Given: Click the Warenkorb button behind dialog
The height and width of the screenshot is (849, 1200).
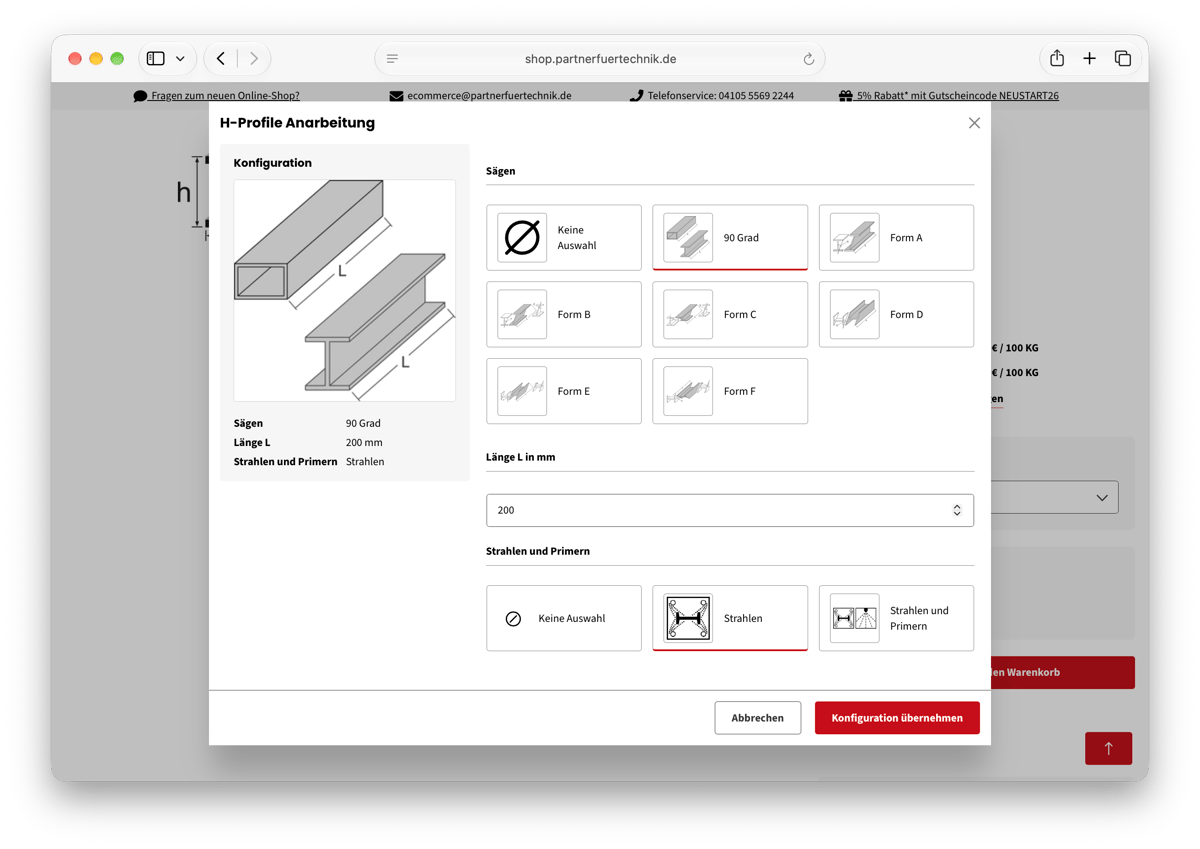Looking at the screenshot, I should click(1062, 673).
